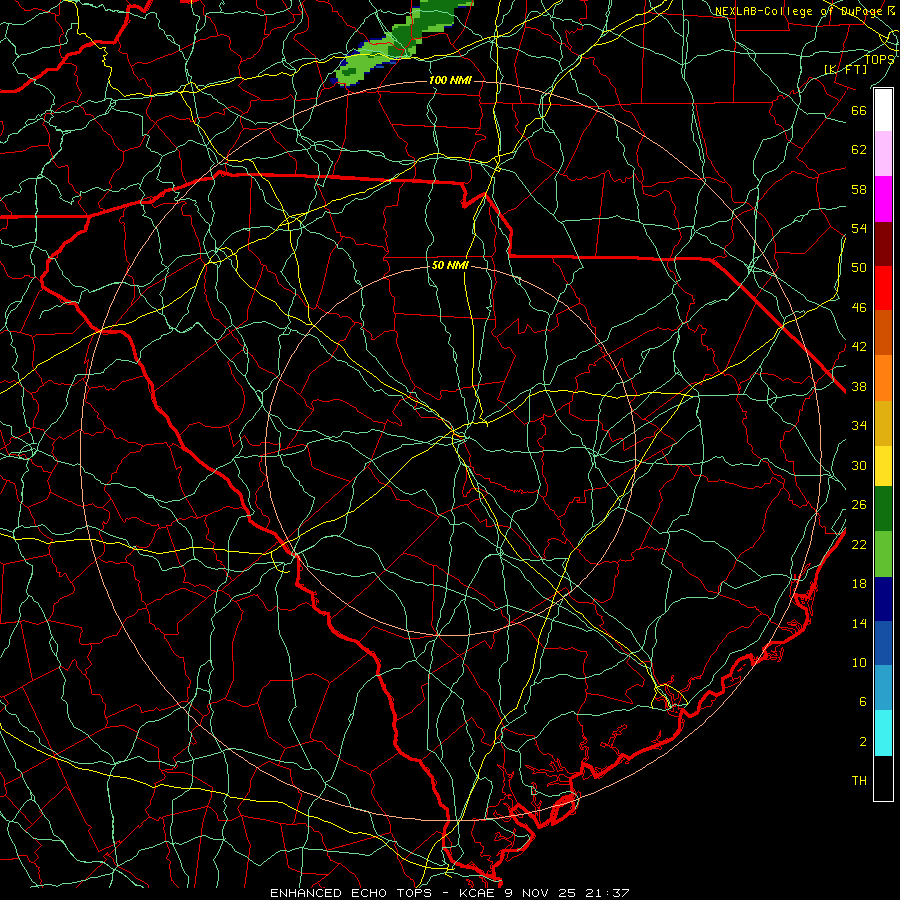Click the medium blue 18 kft swatch
Viewport: 900px width, 900px height.
tap(883, 643)
